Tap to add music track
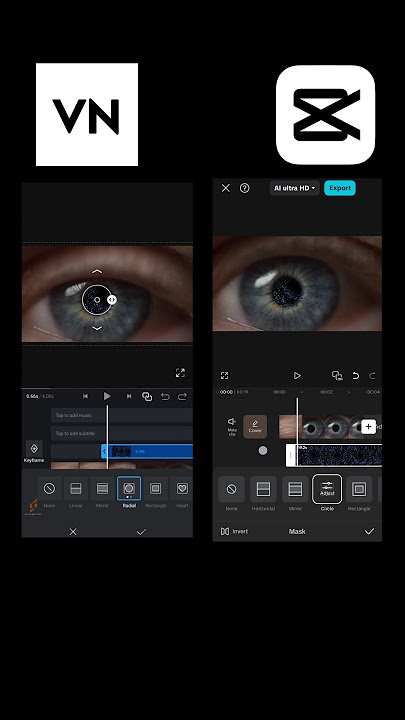The image size is (405, 720). (122, 415)
